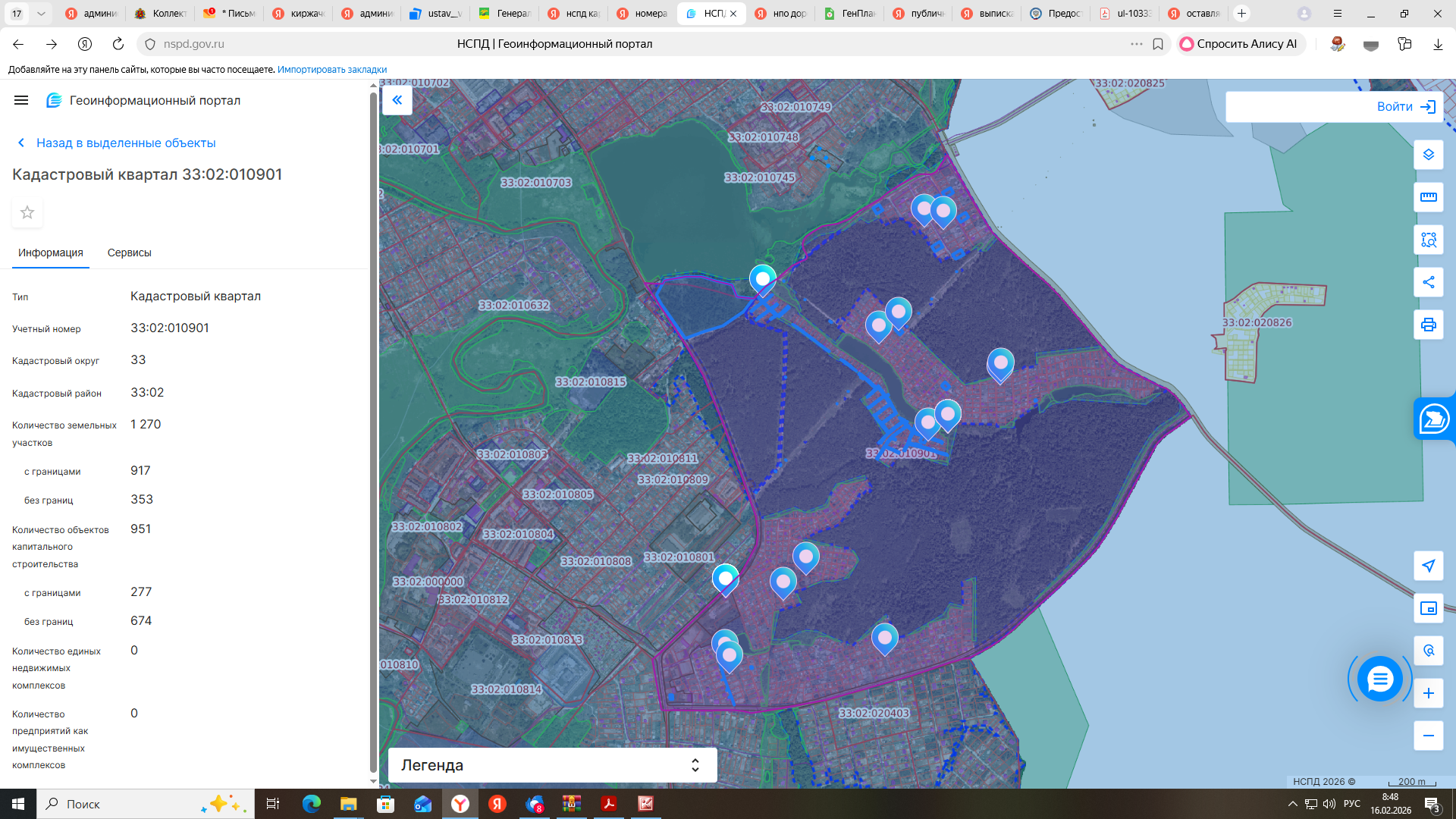Select the ruler measurement tool
Image resolution: width=1456 pixels, height=819 pixels.
click(x=1428, y=197)
